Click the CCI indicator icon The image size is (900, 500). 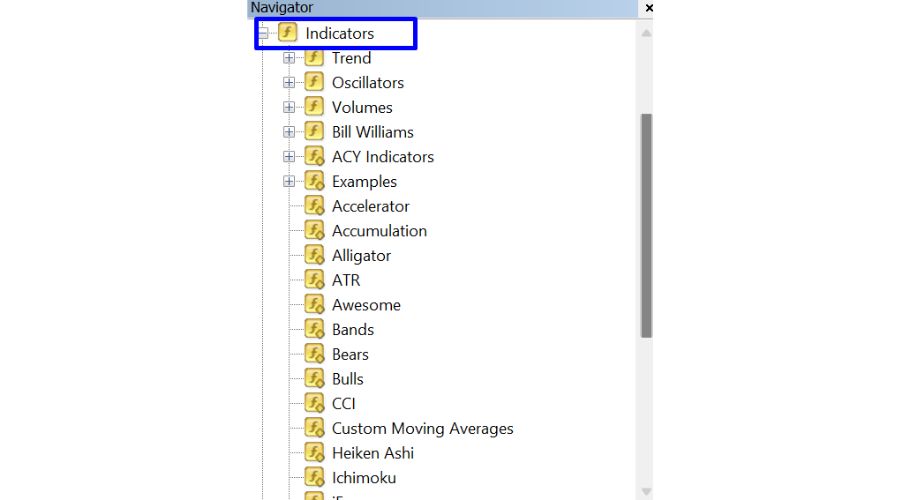(x=314, y=403)
